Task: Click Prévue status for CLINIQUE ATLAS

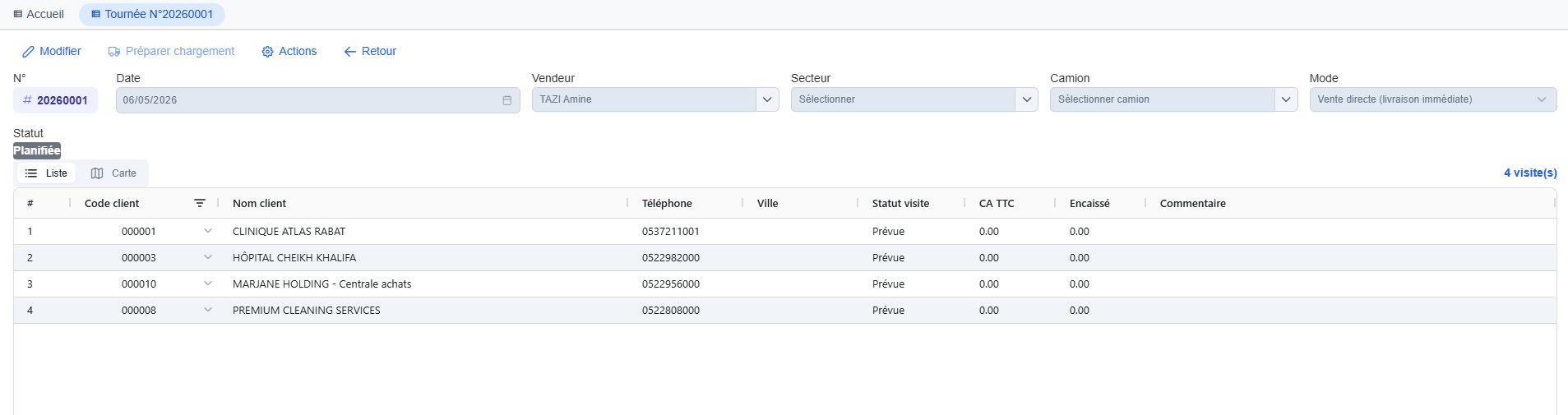Action: 888,232
